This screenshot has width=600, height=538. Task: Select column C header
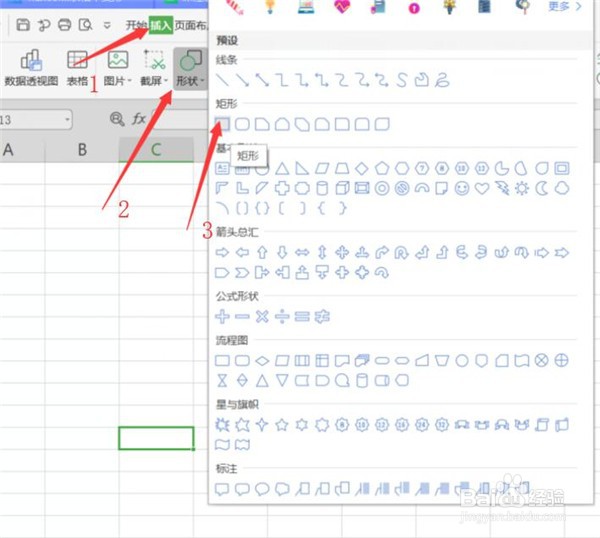pos(156,150)
